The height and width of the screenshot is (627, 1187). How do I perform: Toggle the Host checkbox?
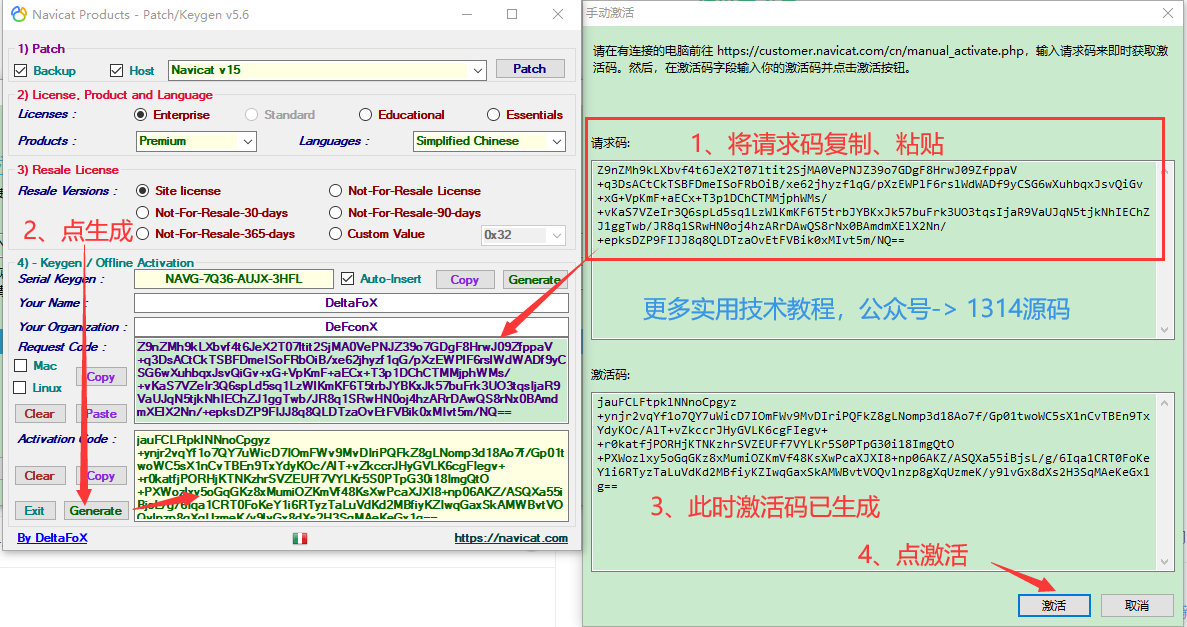(x=116, y=70)
